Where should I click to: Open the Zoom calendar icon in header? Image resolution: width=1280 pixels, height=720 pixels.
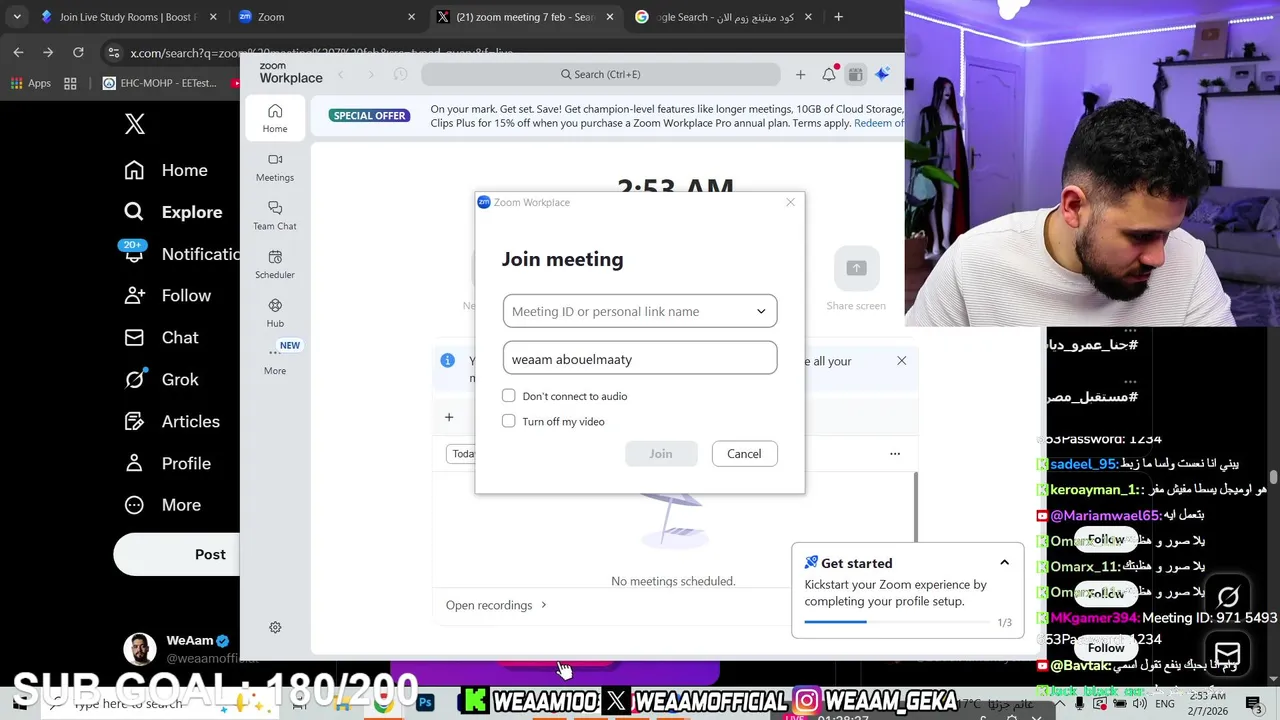tap(855, 74)
